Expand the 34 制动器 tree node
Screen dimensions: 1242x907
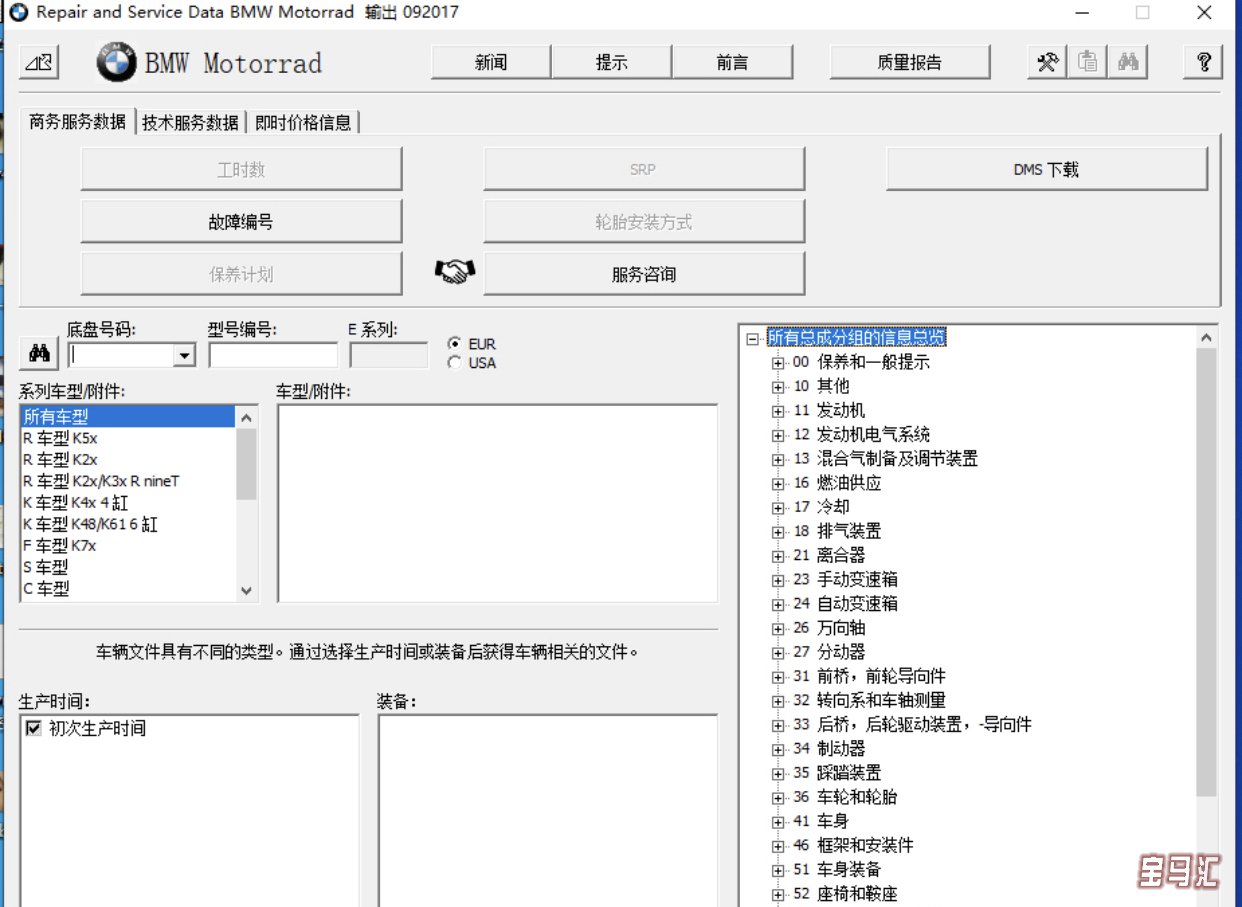point(778,749)
